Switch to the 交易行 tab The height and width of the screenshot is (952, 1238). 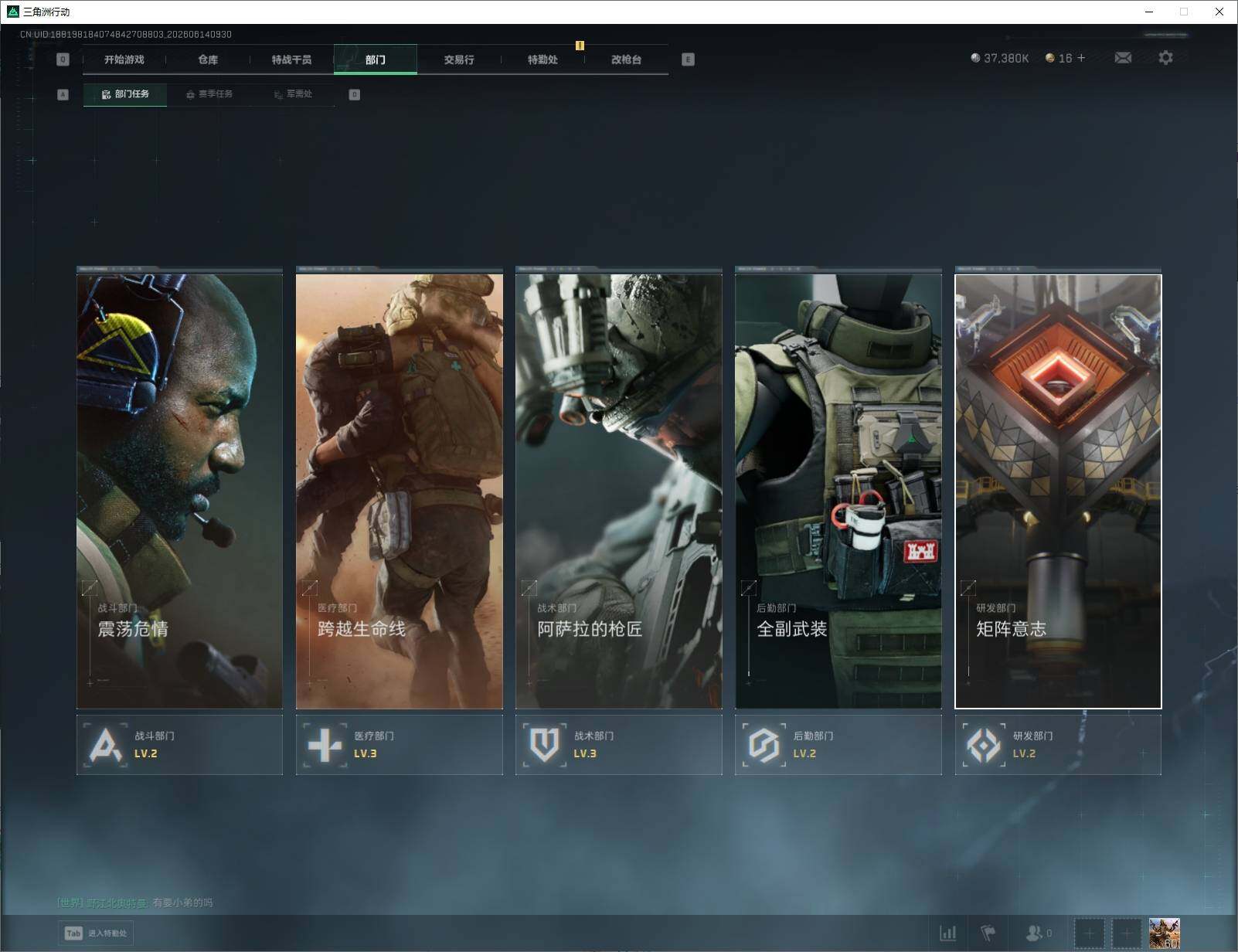(459, 59)
